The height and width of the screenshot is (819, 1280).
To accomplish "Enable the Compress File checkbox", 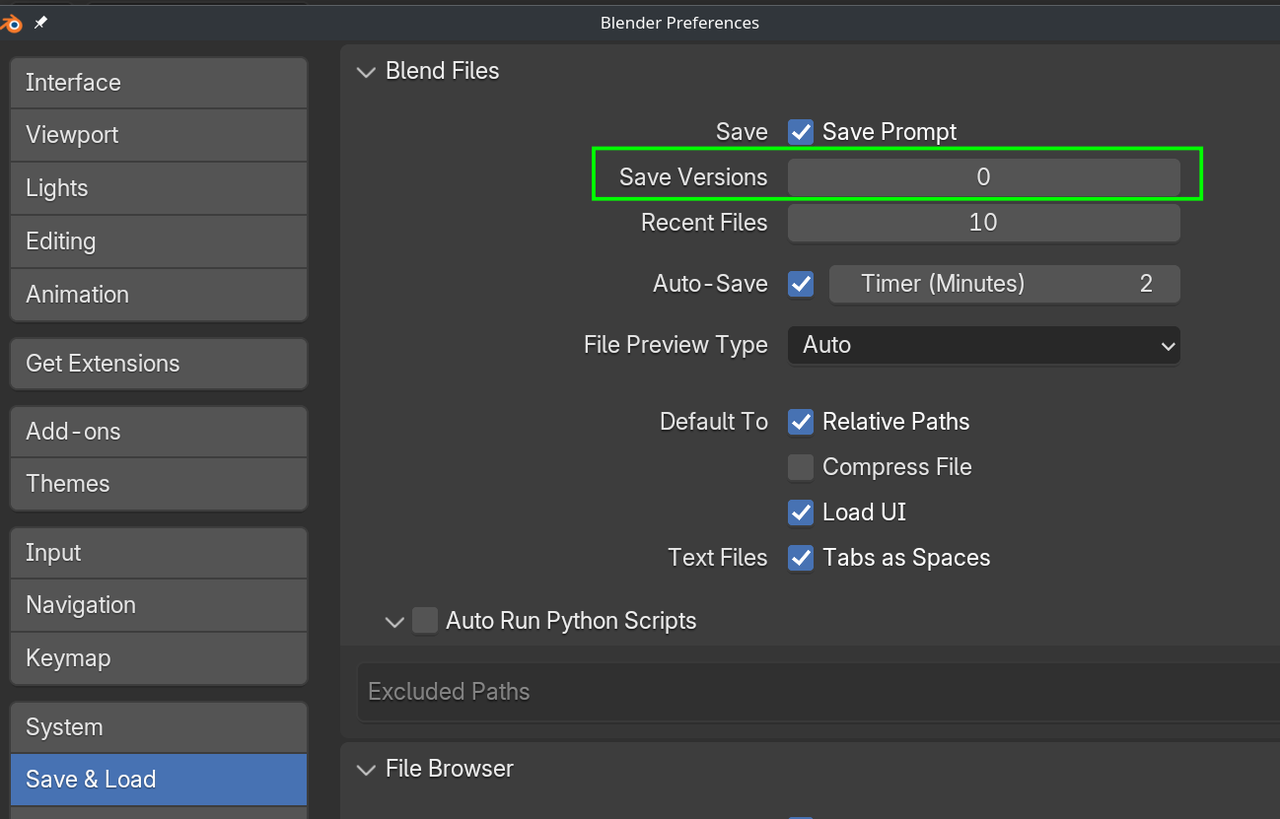I will click(801, 467).
